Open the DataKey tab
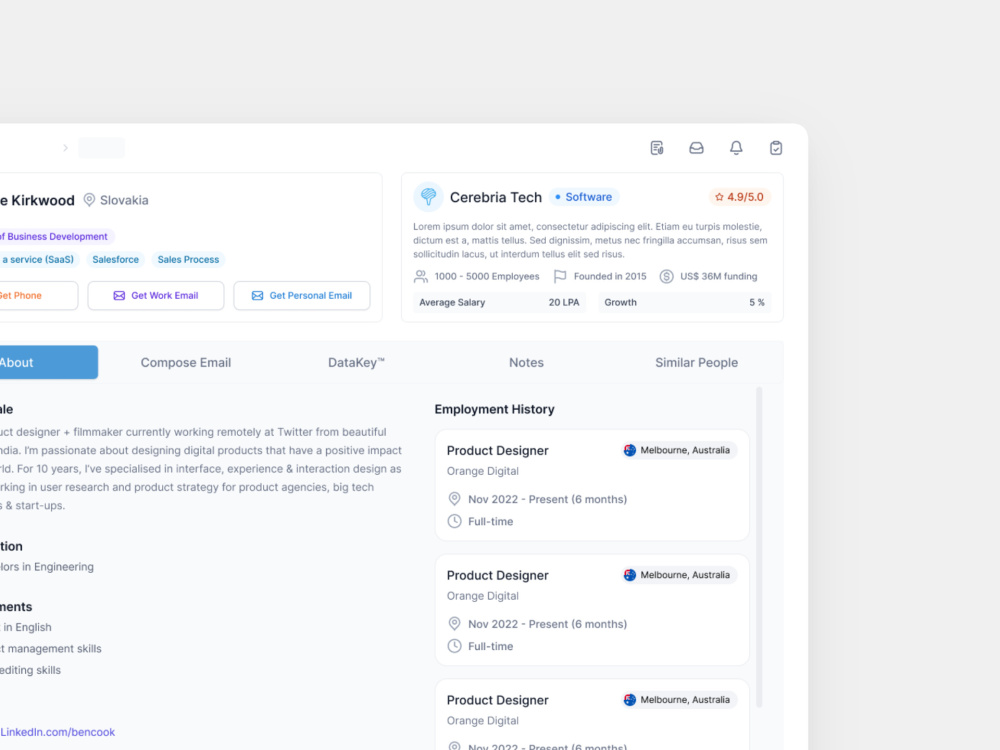1000x750 pixels. (x=356, y=362)
